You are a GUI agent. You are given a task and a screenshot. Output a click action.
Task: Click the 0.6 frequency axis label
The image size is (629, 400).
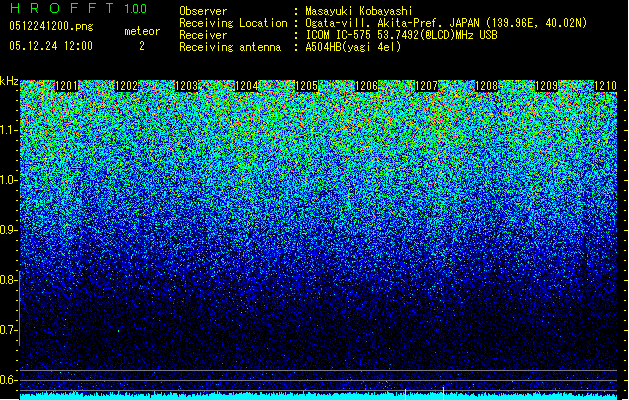click(9, 380)
